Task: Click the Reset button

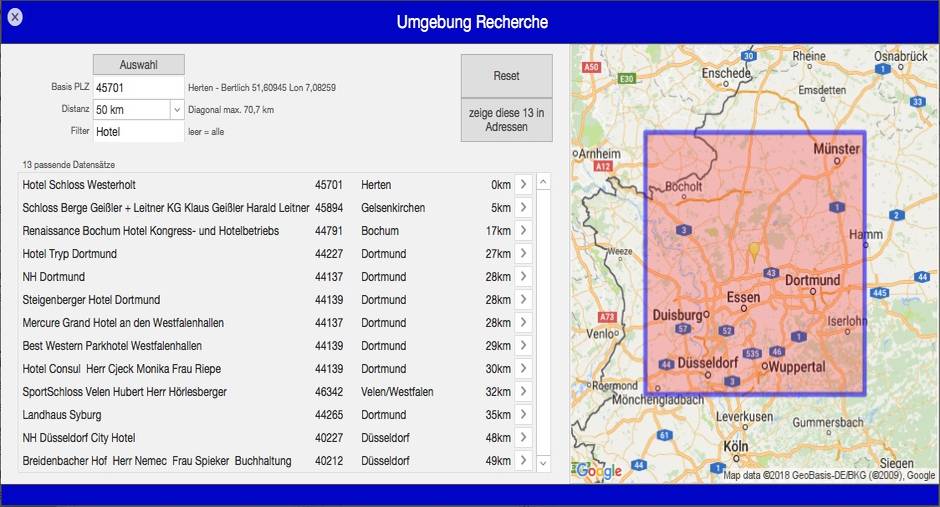Action: [x=507, y=76]
